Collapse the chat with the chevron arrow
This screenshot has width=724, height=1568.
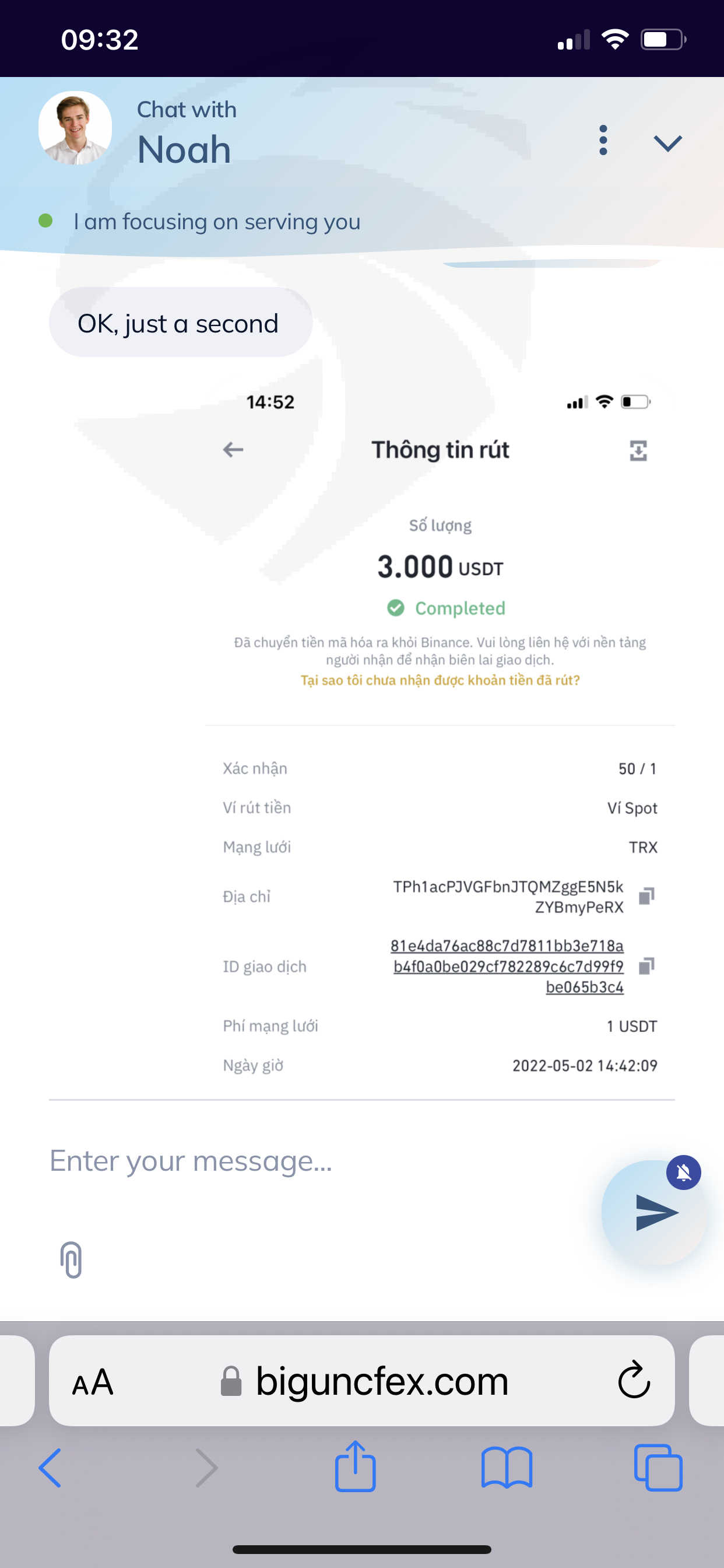(x=667, y=143)
